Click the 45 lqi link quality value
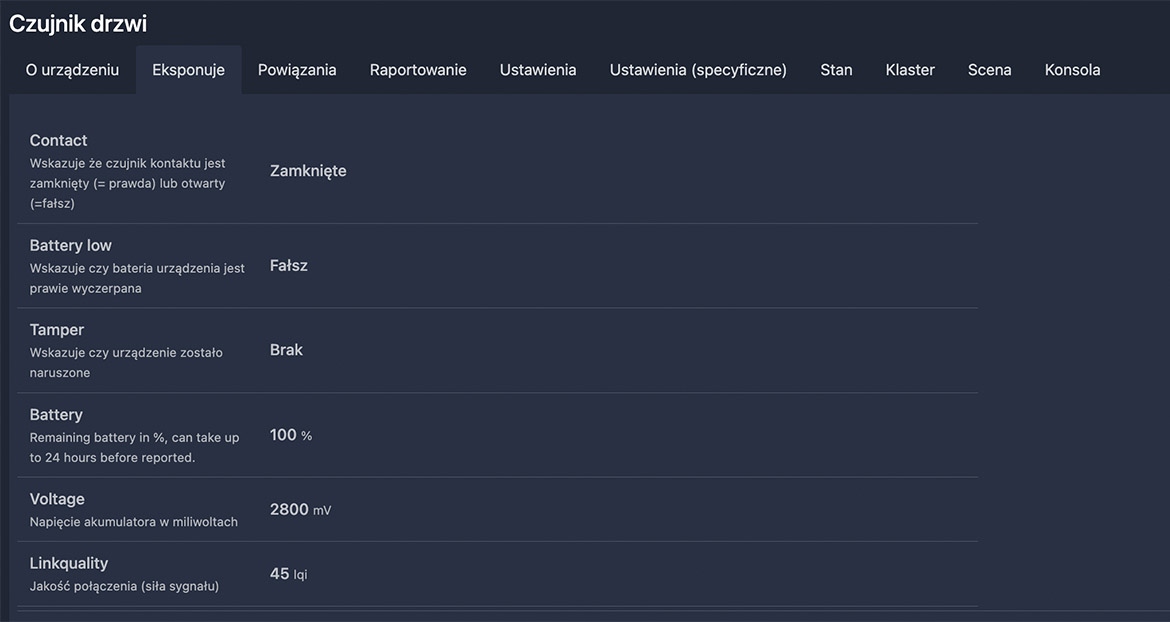Screen dimensions: 1170x622 point(288,574)
